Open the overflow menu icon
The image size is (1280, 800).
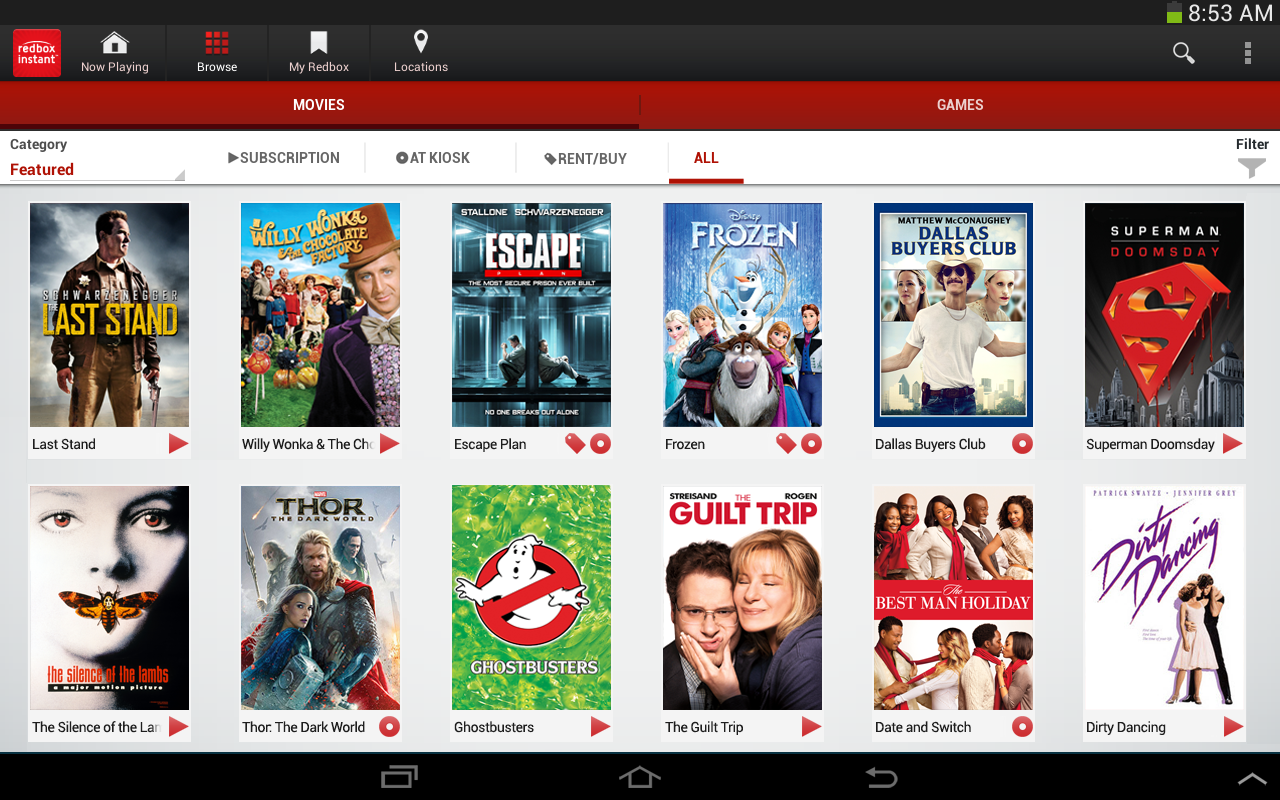click(x=1248, y=53)
